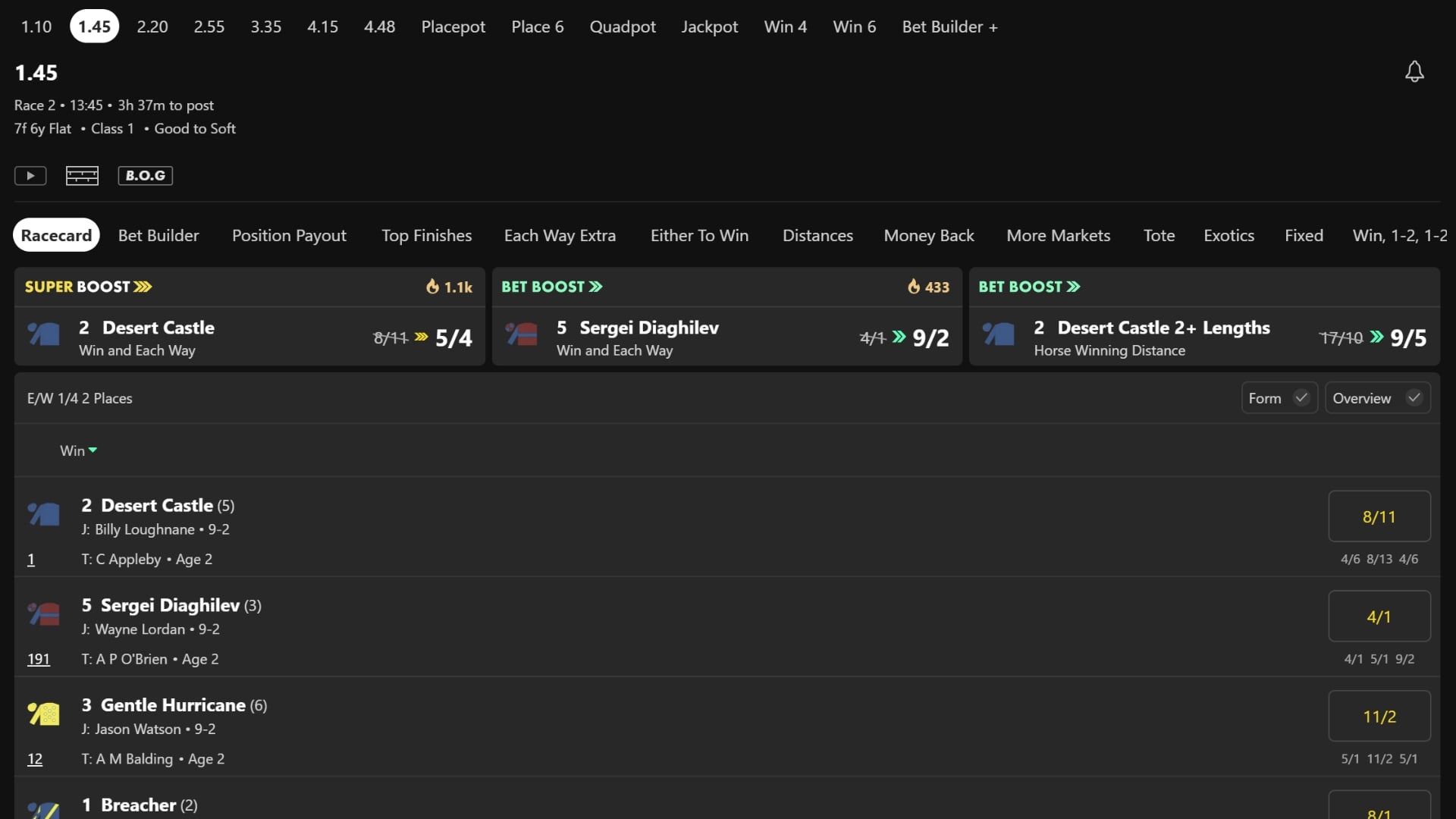Select the 1.45 race pill
The height and width of the screenshot is (819, 1456).
95,27
